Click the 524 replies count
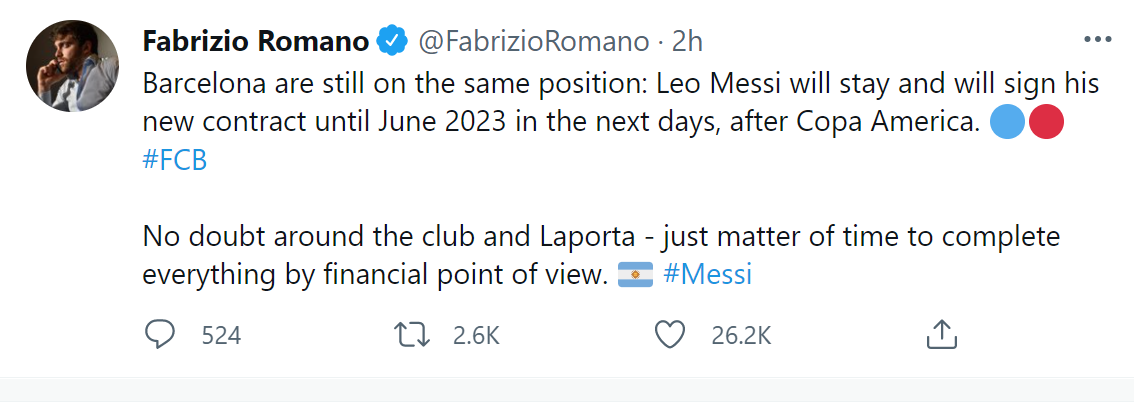Image resolution: width=1134 pixels, height=407 pixels. pyautogui.click(x=221, y=336)
